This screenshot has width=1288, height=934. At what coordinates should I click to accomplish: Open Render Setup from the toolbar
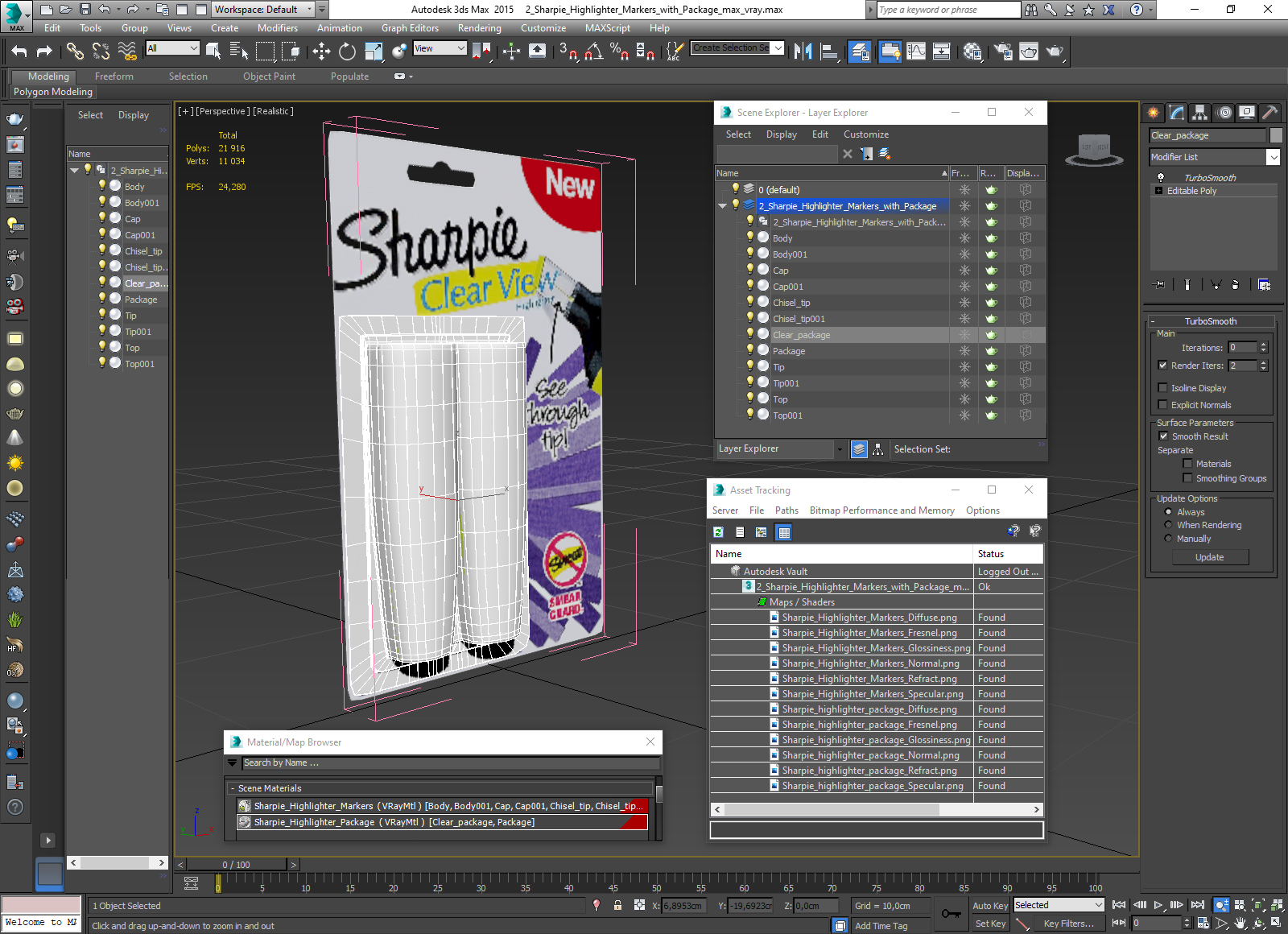pos(1004,52)
